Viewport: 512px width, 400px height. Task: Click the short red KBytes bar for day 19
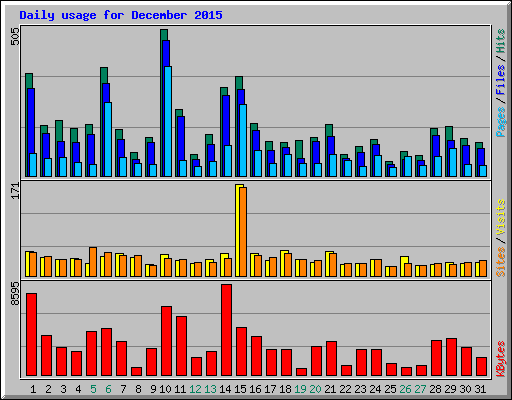point(301,372)
